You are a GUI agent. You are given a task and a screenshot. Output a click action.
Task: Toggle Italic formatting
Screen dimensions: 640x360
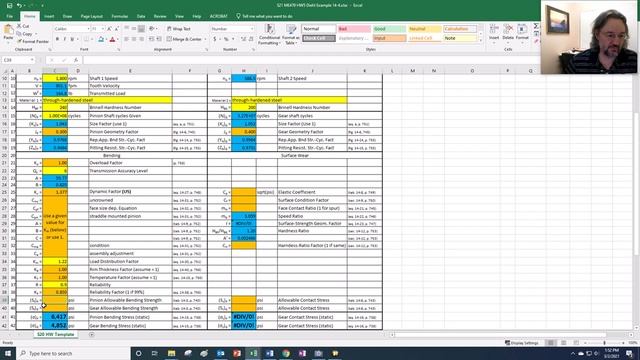[x=64, y=39]
